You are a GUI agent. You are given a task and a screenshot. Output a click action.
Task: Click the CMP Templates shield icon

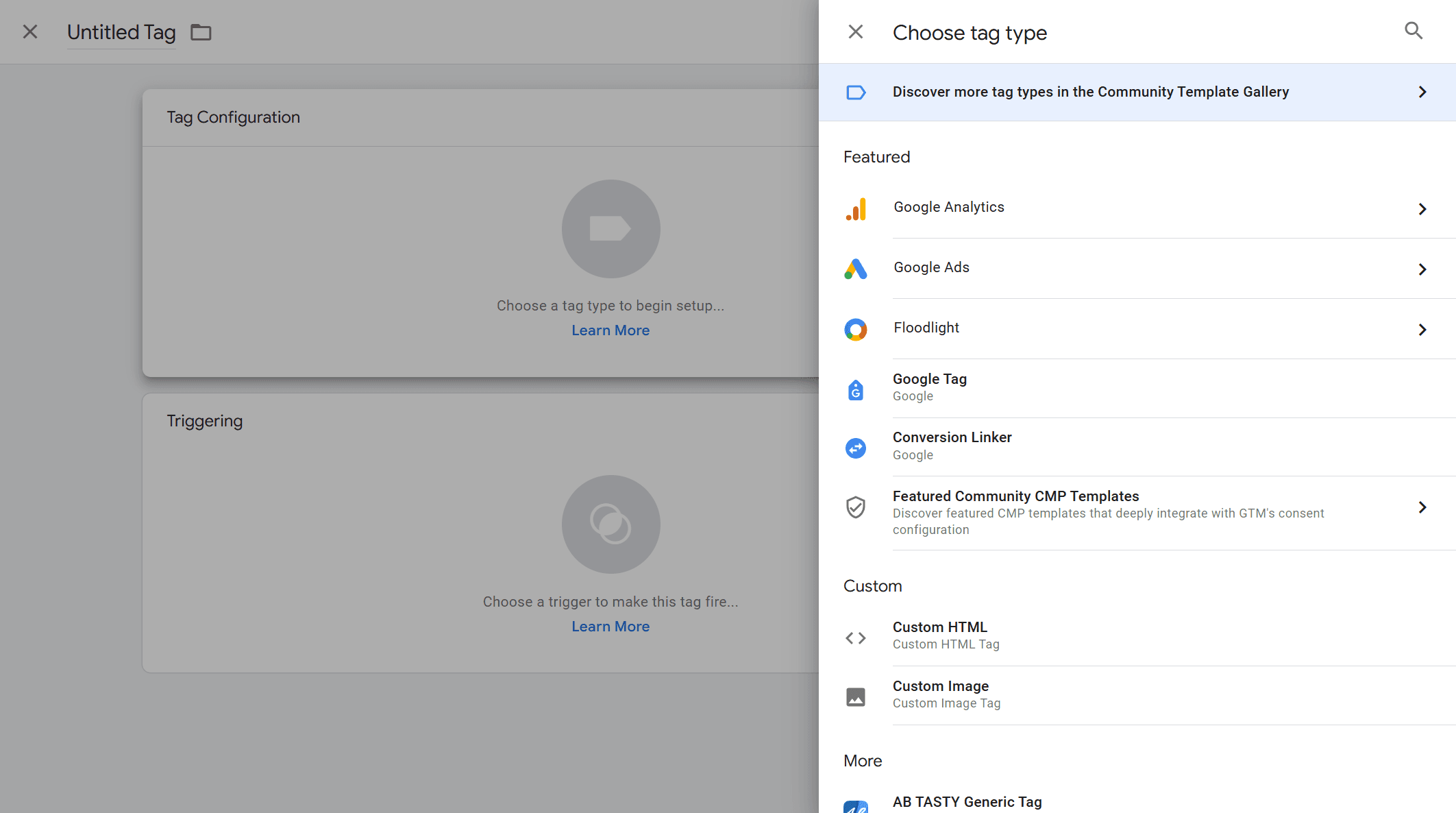point(856,507)
